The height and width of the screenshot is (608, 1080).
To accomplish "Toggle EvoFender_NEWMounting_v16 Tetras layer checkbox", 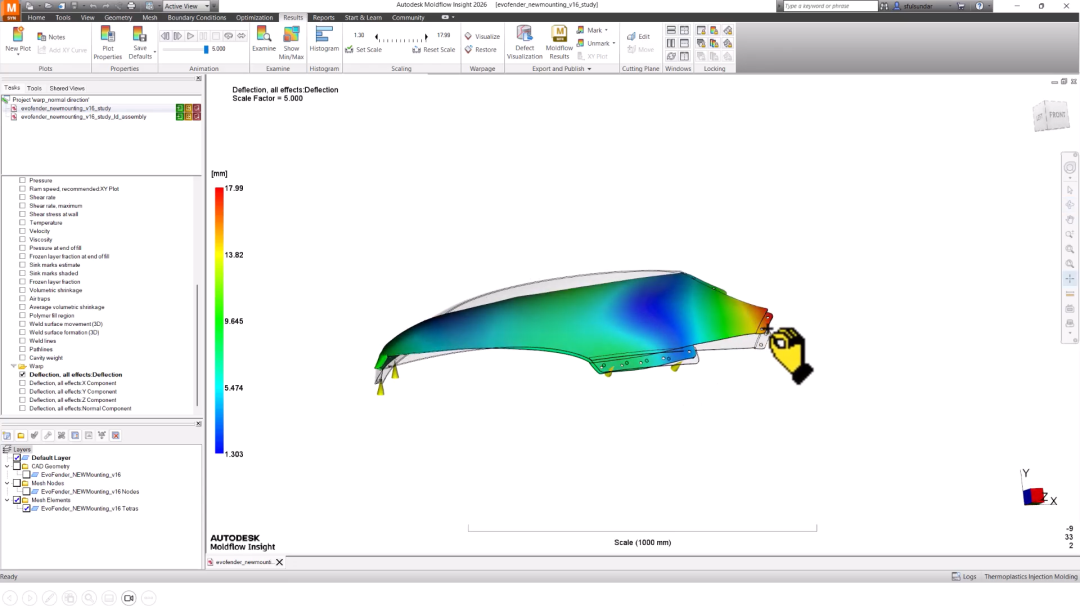I will (x=26, y=509).
